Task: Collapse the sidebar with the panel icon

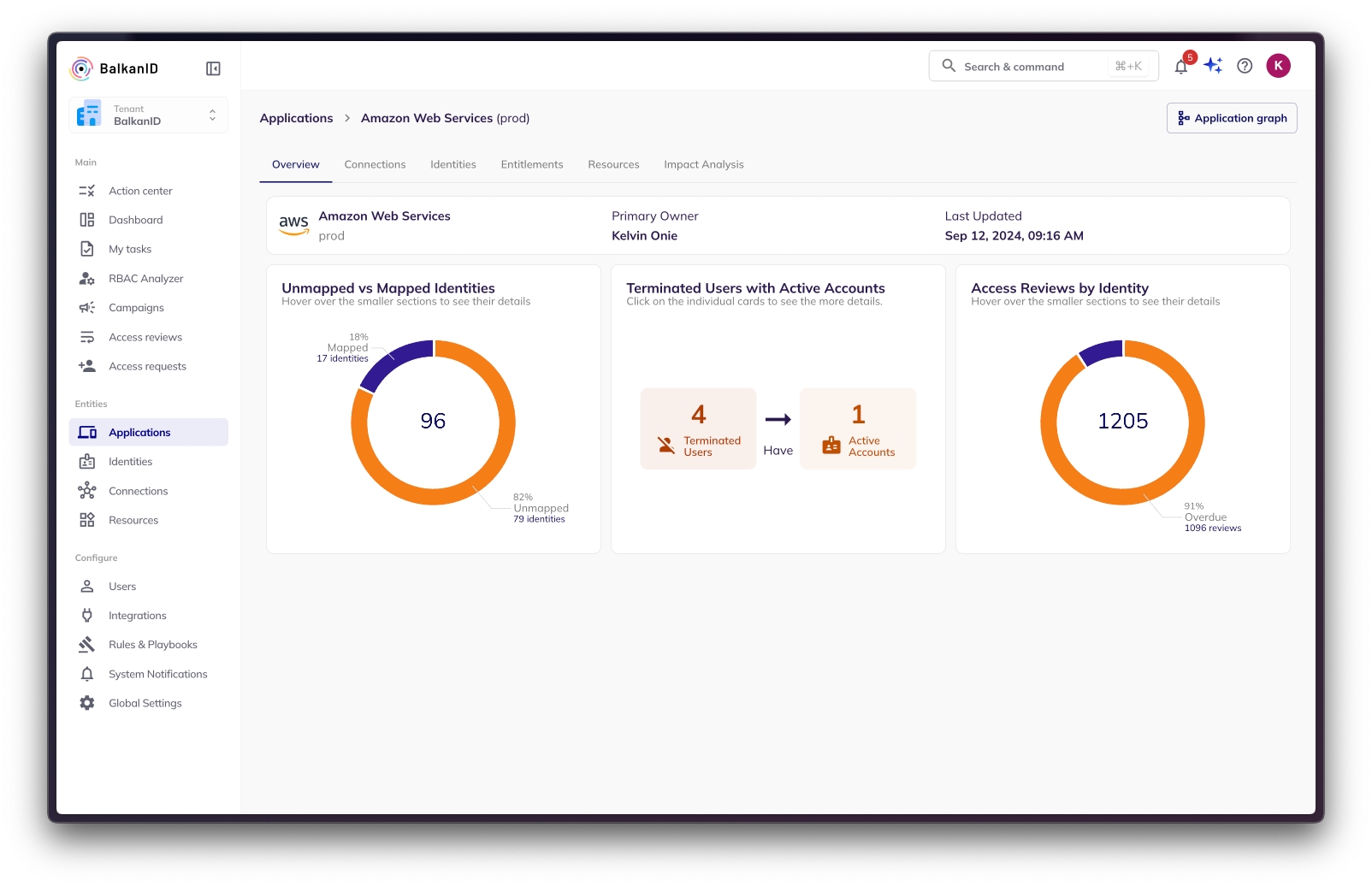Action: (213, 68)
